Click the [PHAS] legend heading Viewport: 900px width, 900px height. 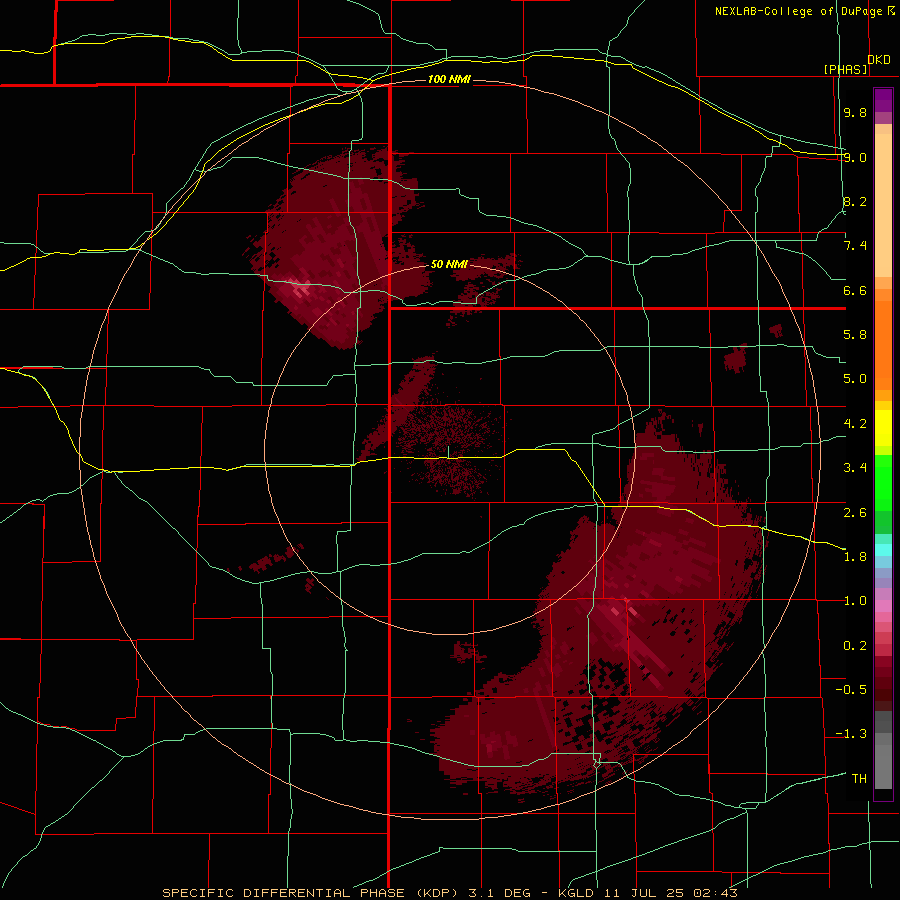(x=845, y=69)
